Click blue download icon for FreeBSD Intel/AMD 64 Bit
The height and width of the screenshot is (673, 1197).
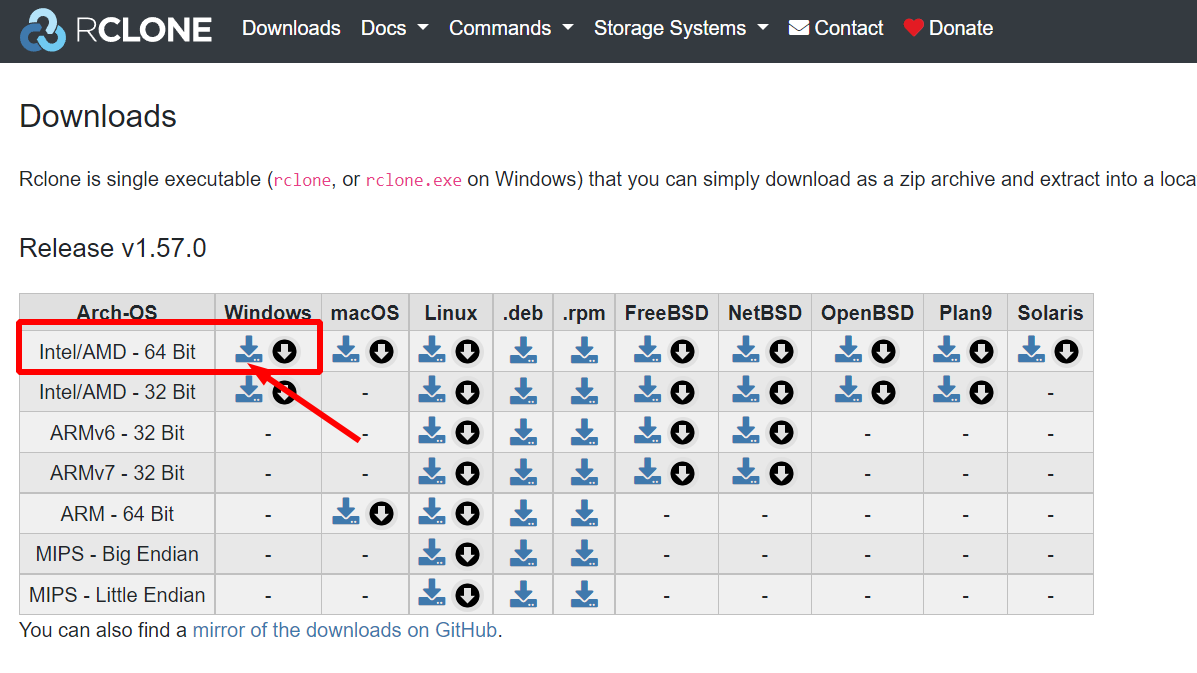[x=647, y=350]
